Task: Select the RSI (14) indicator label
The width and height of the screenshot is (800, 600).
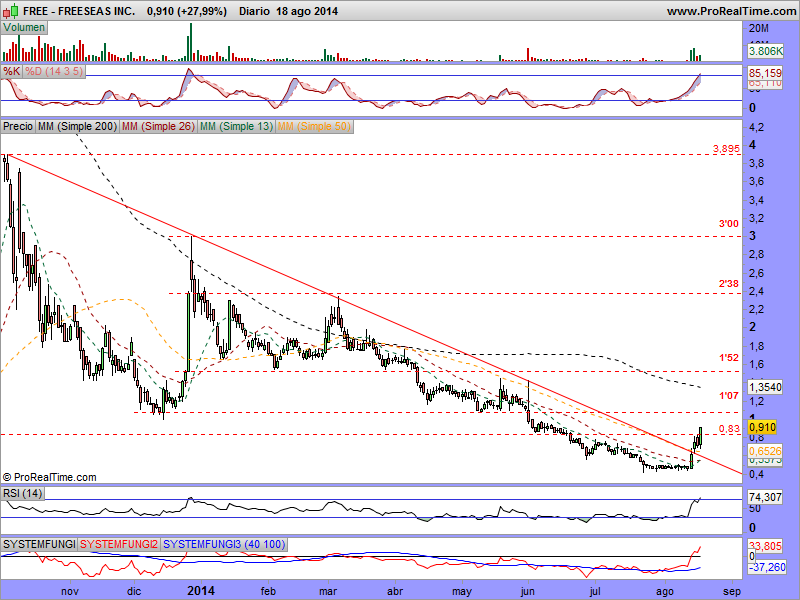Action: click(22, 493)
